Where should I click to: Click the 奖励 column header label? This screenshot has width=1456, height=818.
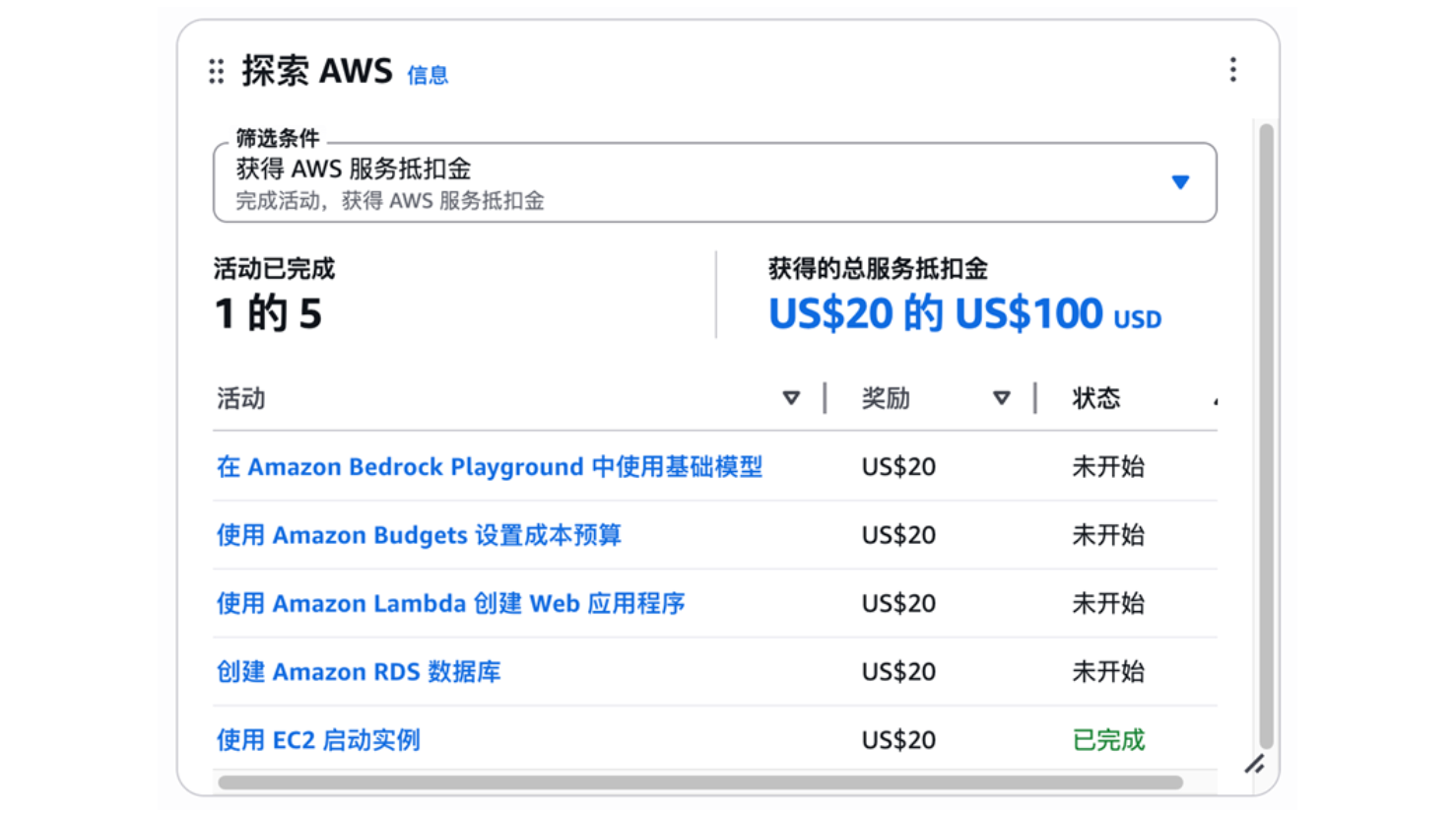[886, 398]
